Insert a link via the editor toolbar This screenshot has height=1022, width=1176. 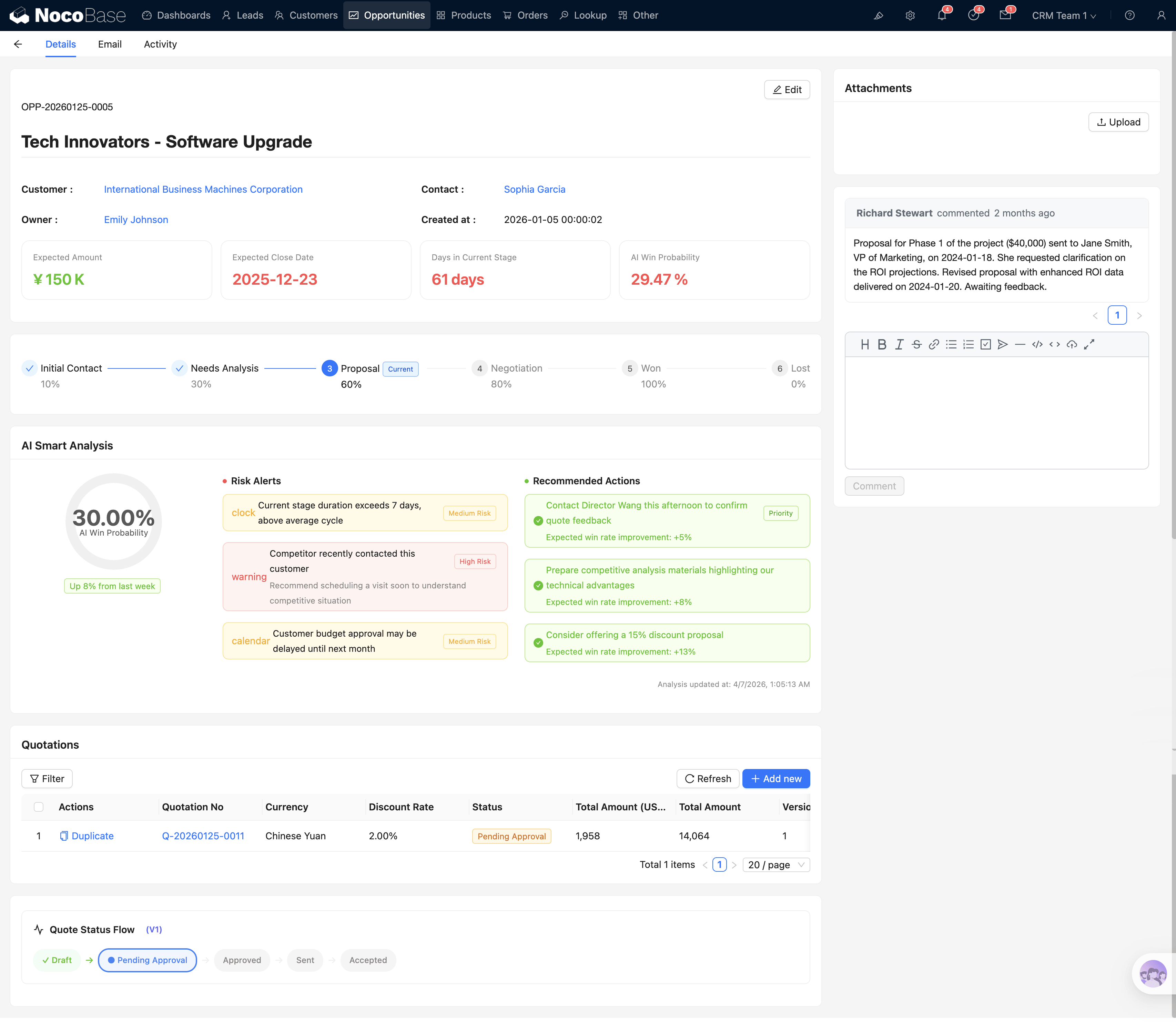934,344
